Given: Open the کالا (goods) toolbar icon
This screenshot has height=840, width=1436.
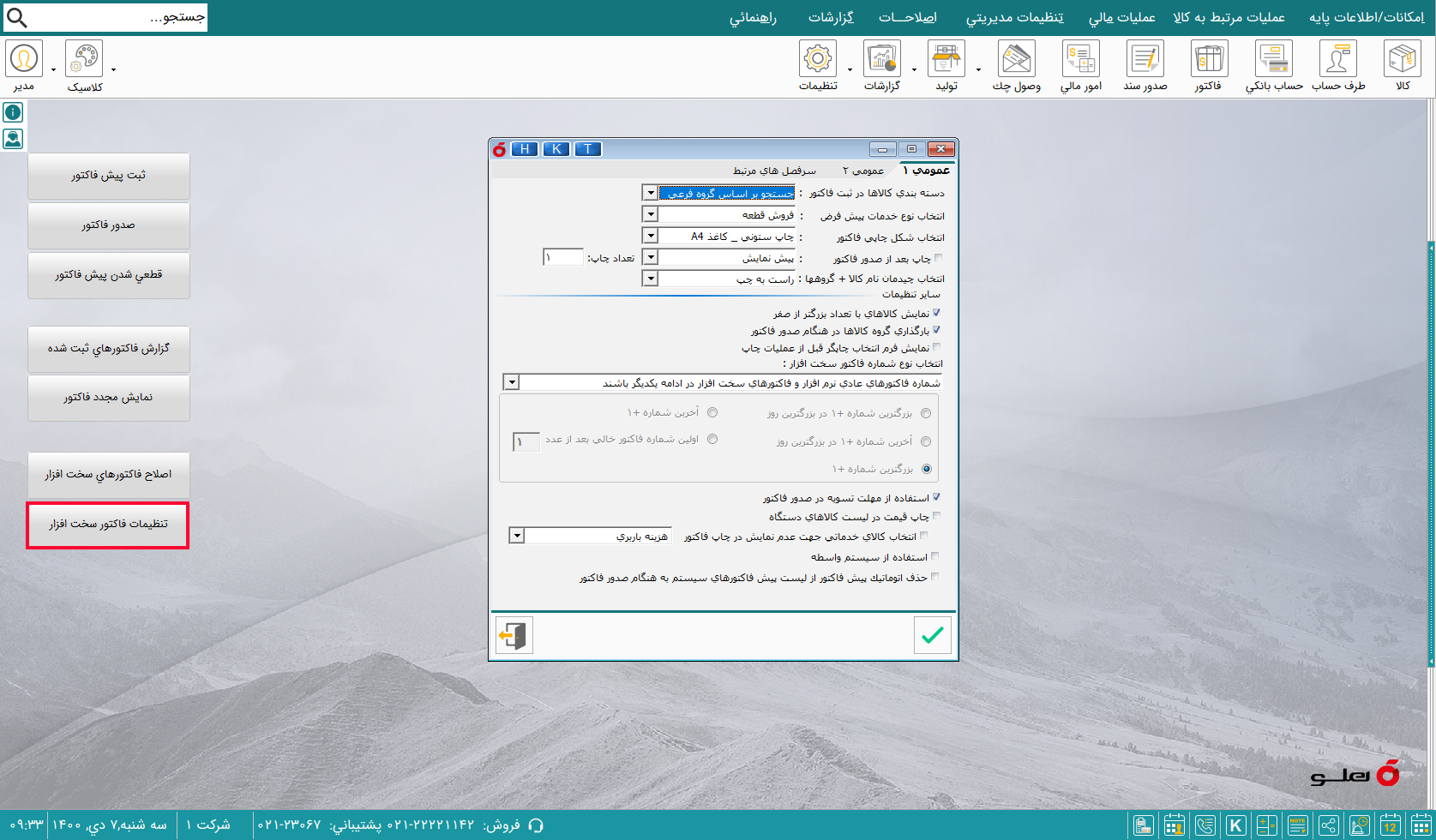Looking at the screenshot, I should coord(1403,59).
